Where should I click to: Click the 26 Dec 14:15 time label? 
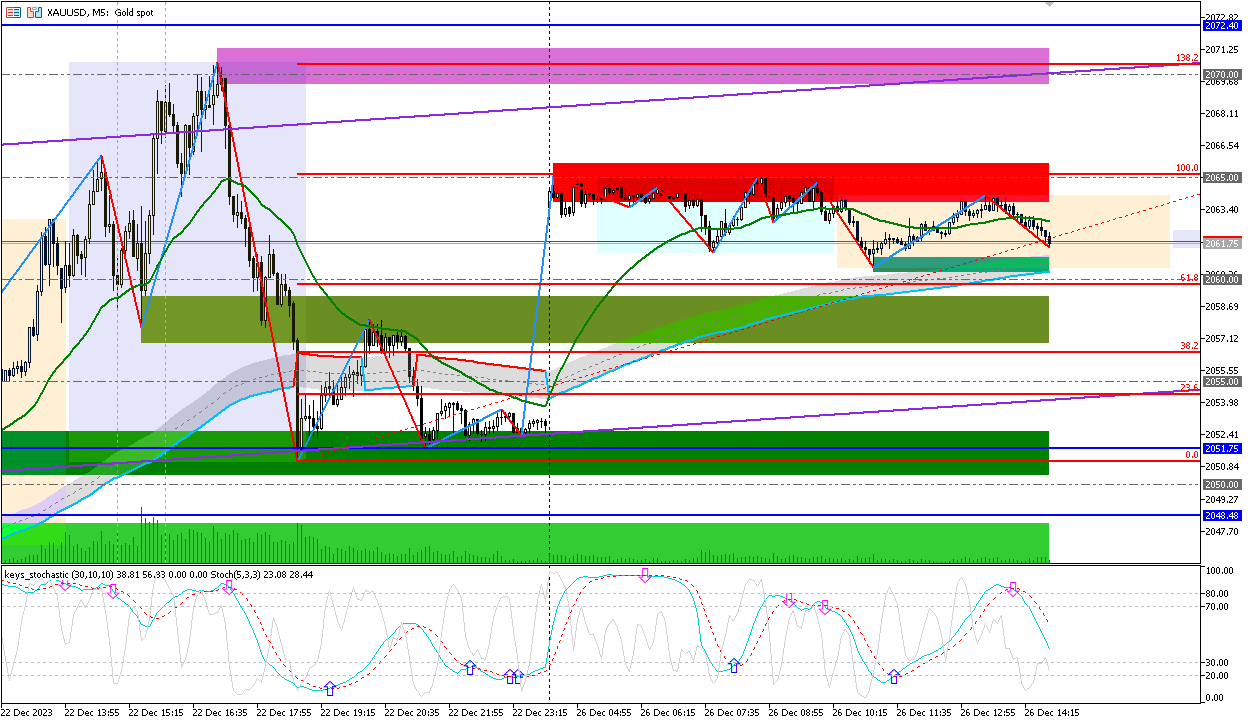click(1052, 713)
